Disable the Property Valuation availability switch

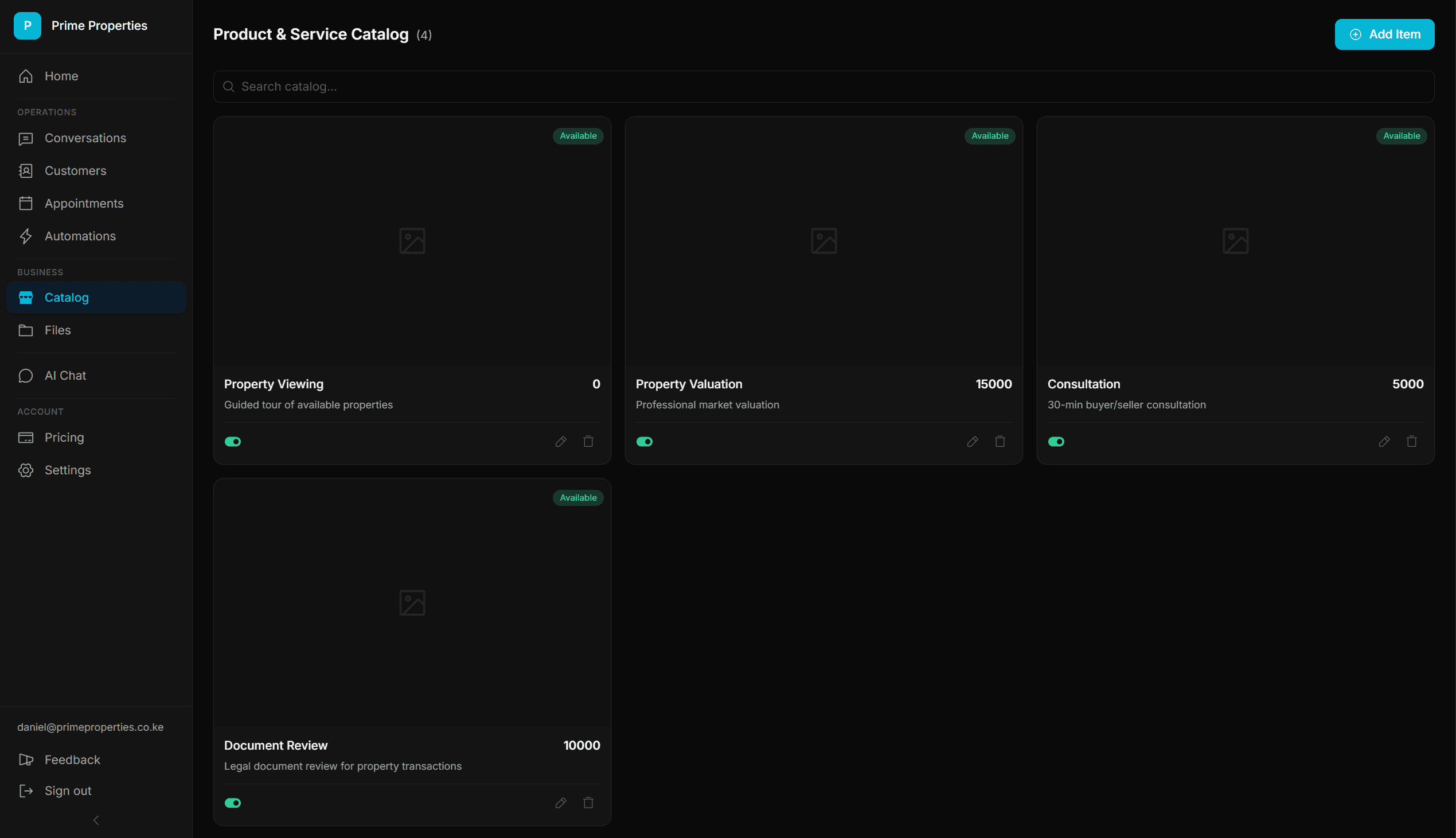[x=645, y=442]
